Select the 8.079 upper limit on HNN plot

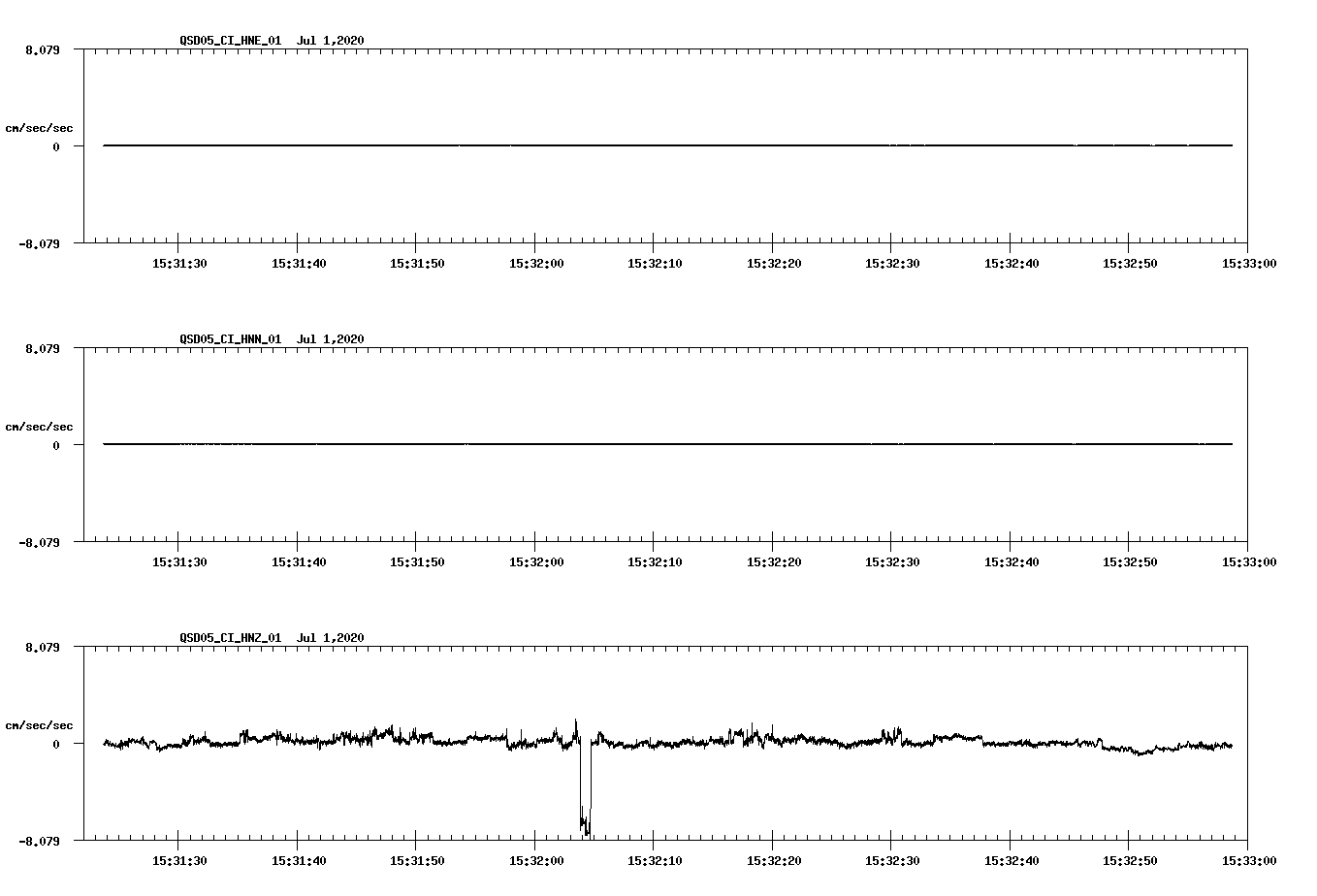43,348
